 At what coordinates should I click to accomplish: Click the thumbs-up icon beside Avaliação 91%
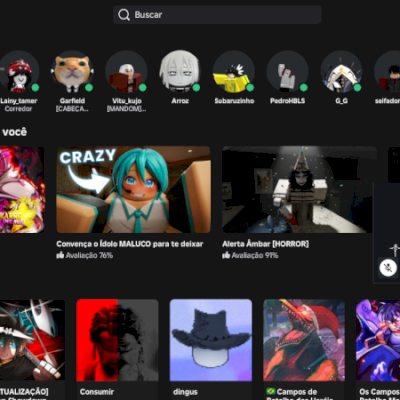click(x=226, y=255)
